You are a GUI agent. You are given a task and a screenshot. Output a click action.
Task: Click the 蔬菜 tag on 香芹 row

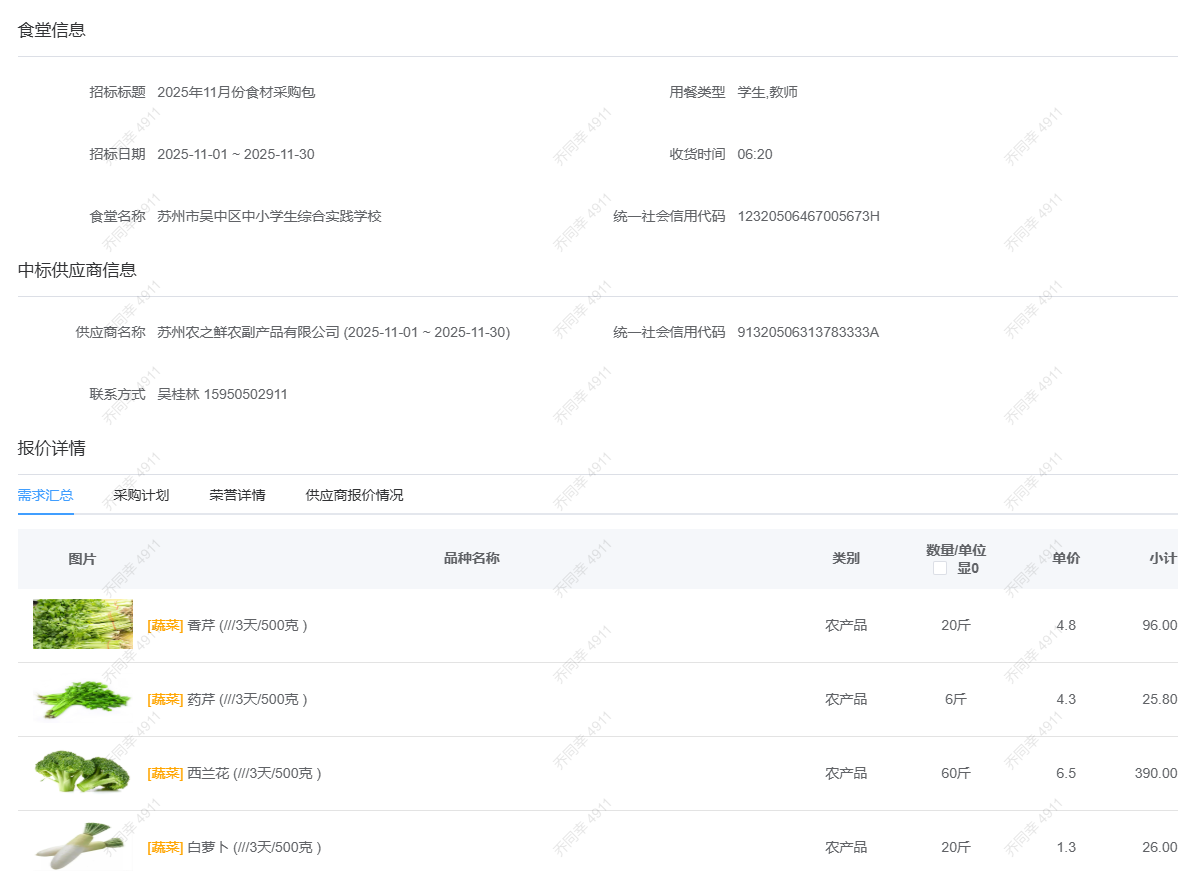pyautogui.click(x=165, y=626)
